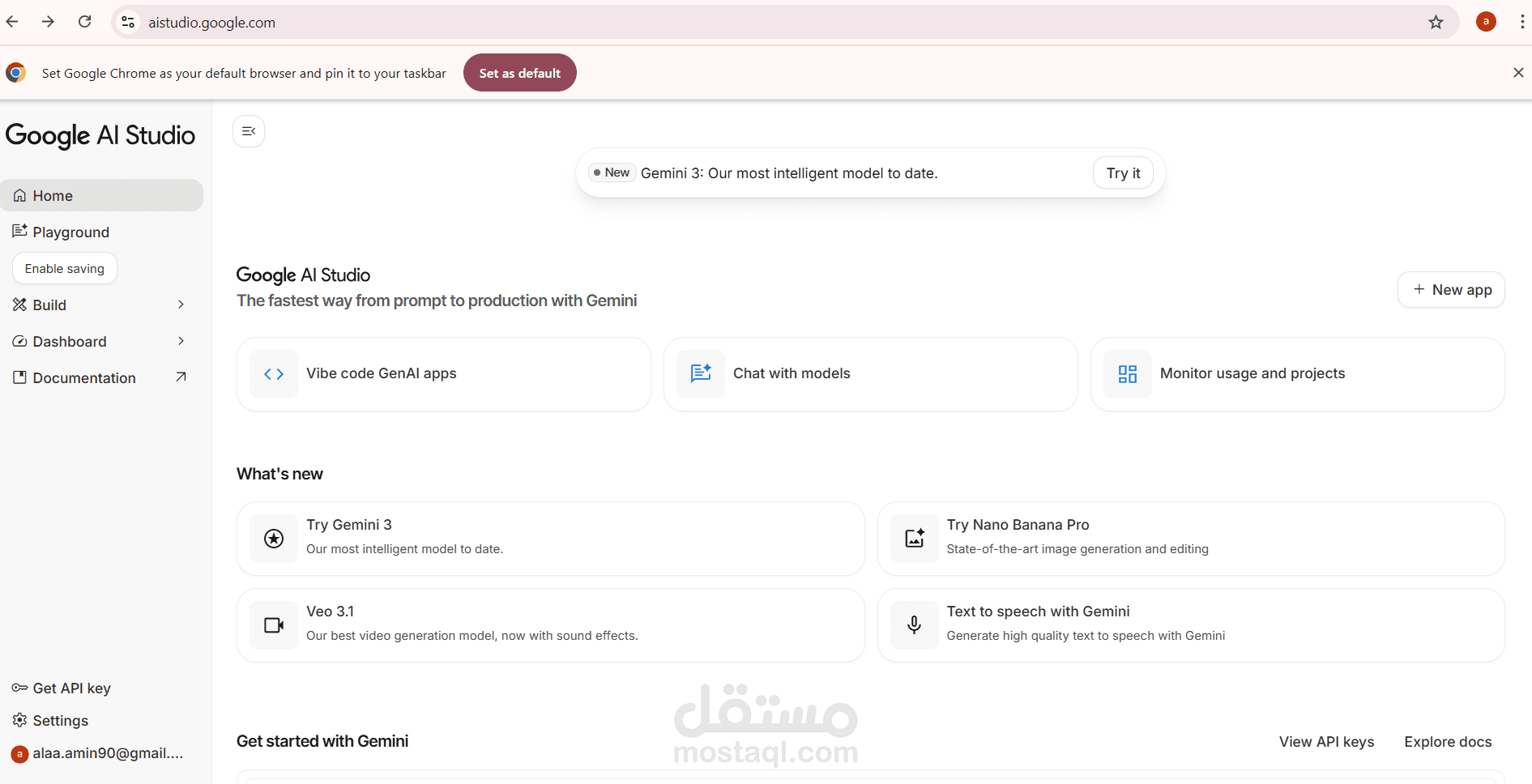Click the browser back arrow
The height and width of the screenshot is (784, 1532).
[12, 22]
